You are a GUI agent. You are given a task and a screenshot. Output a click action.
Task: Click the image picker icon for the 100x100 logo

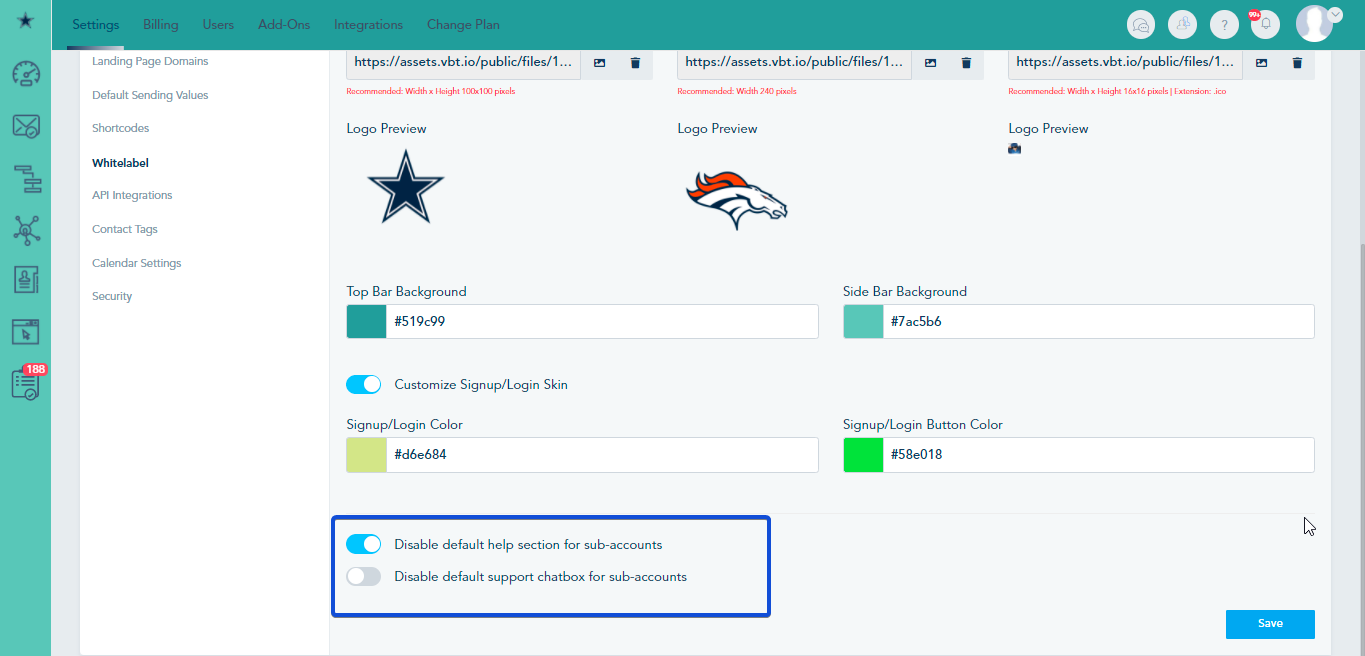coord(599,62)
